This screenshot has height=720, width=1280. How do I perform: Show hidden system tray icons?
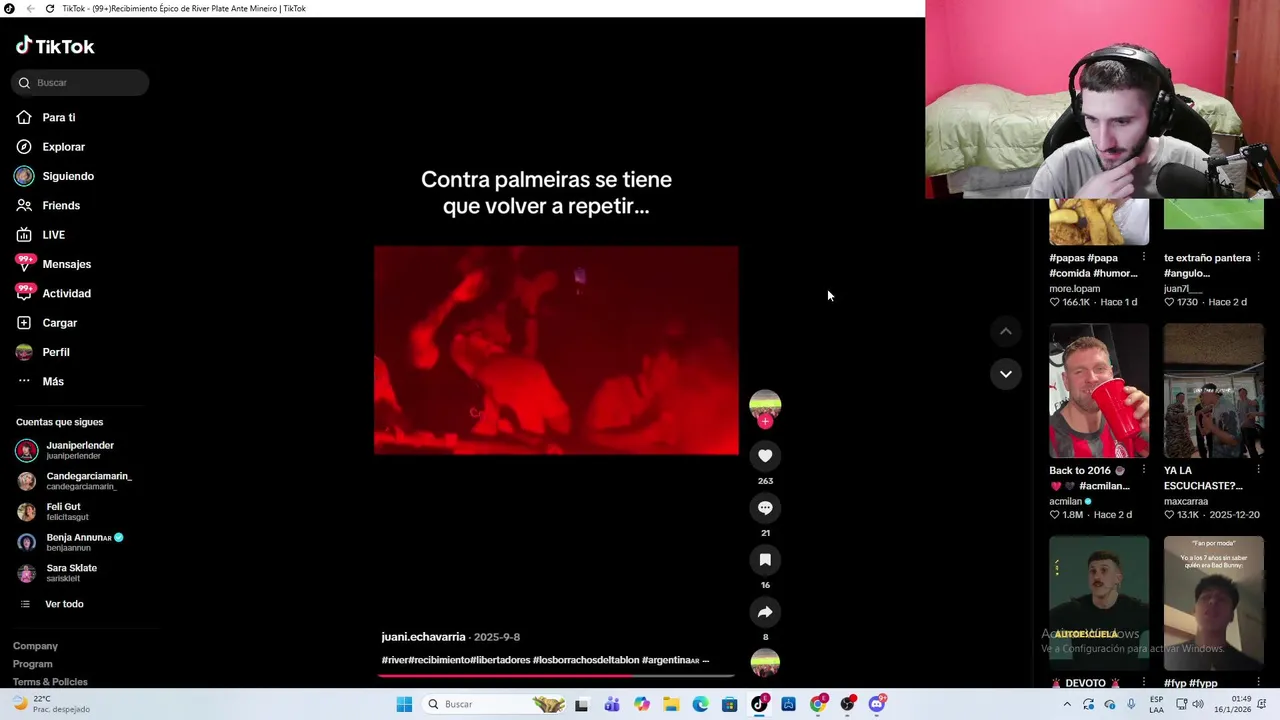[x=1067, y=704]
